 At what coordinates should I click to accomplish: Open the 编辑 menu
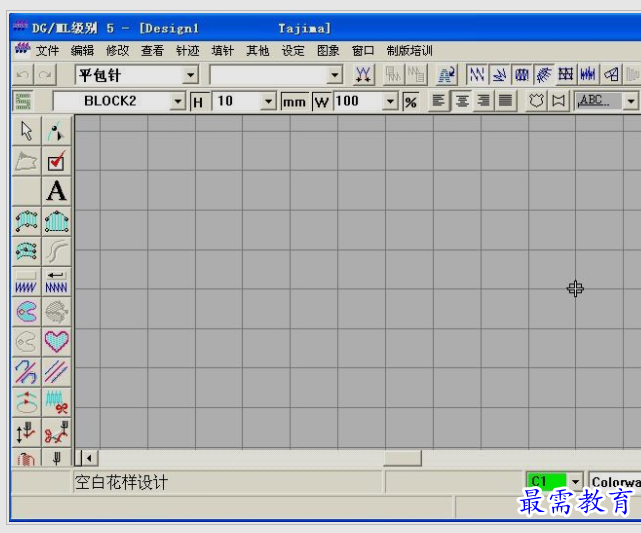pyautogui.click(x=82, y=51)
